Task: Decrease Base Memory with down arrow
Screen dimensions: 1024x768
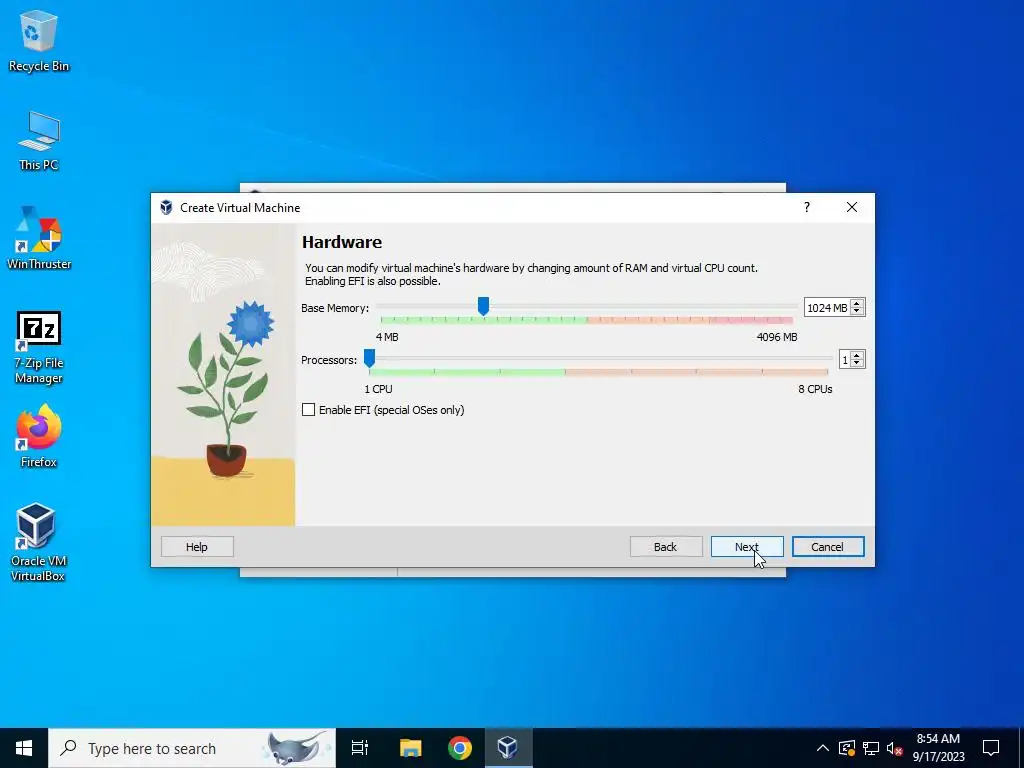Action: (x=857, y=312)
